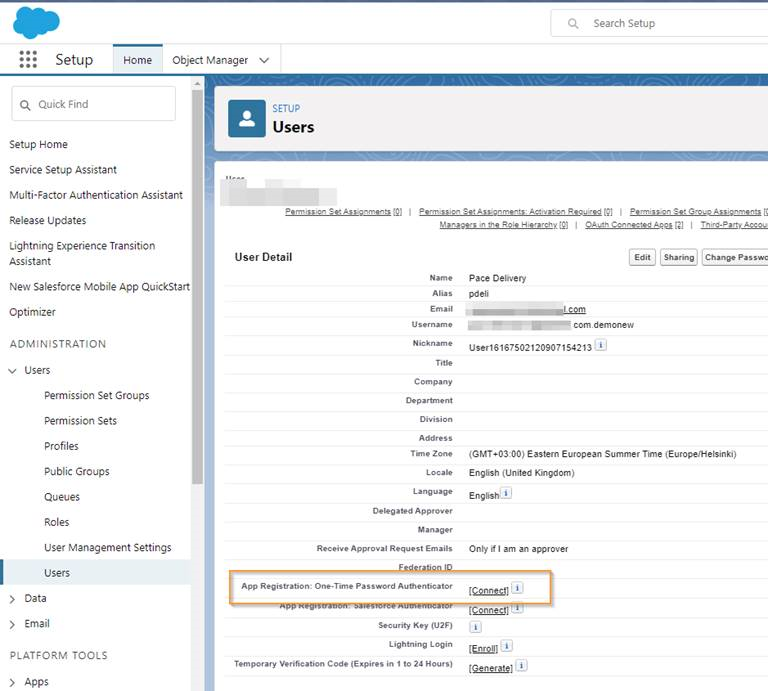Select Queues in sidebar
768x691 pixels.
[62, 497]
